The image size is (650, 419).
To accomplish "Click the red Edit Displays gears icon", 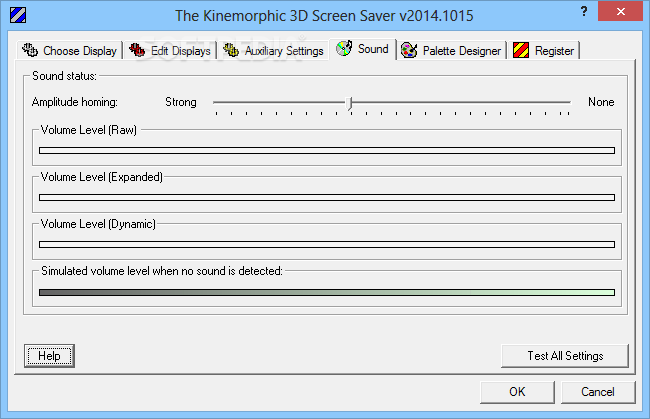I will (x=137, y=50).
